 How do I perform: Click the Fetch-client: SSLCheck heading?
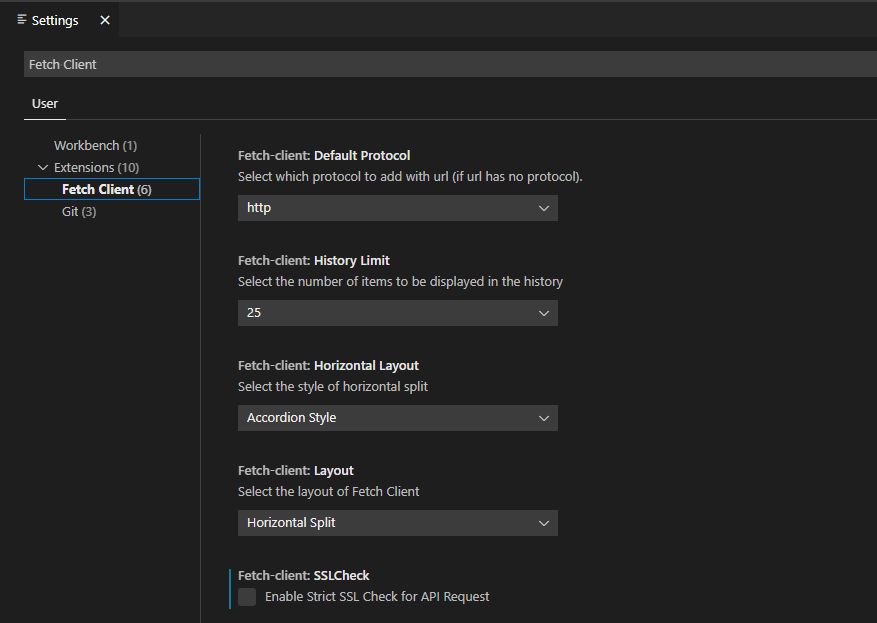(304, 575)
